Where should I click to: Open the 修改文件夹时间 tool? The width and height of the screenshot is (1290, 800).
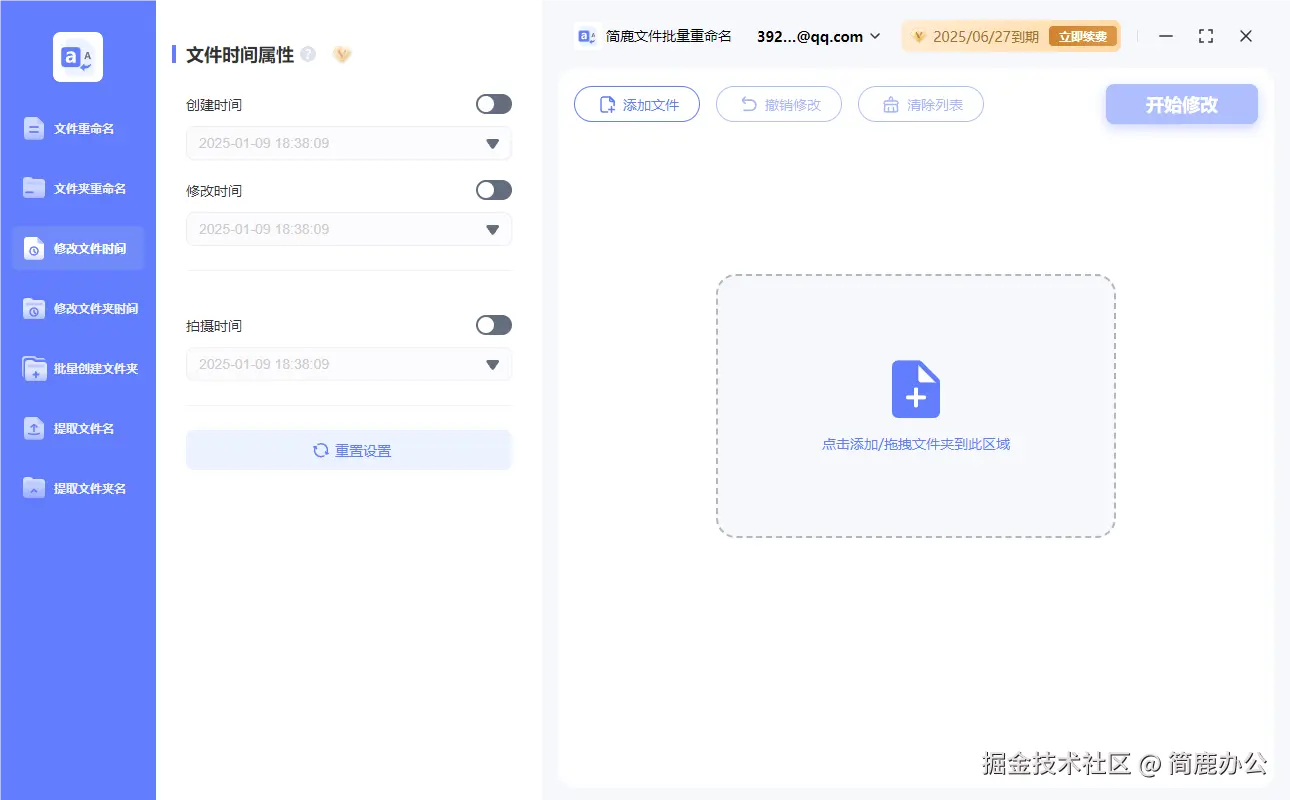[78, 308]
